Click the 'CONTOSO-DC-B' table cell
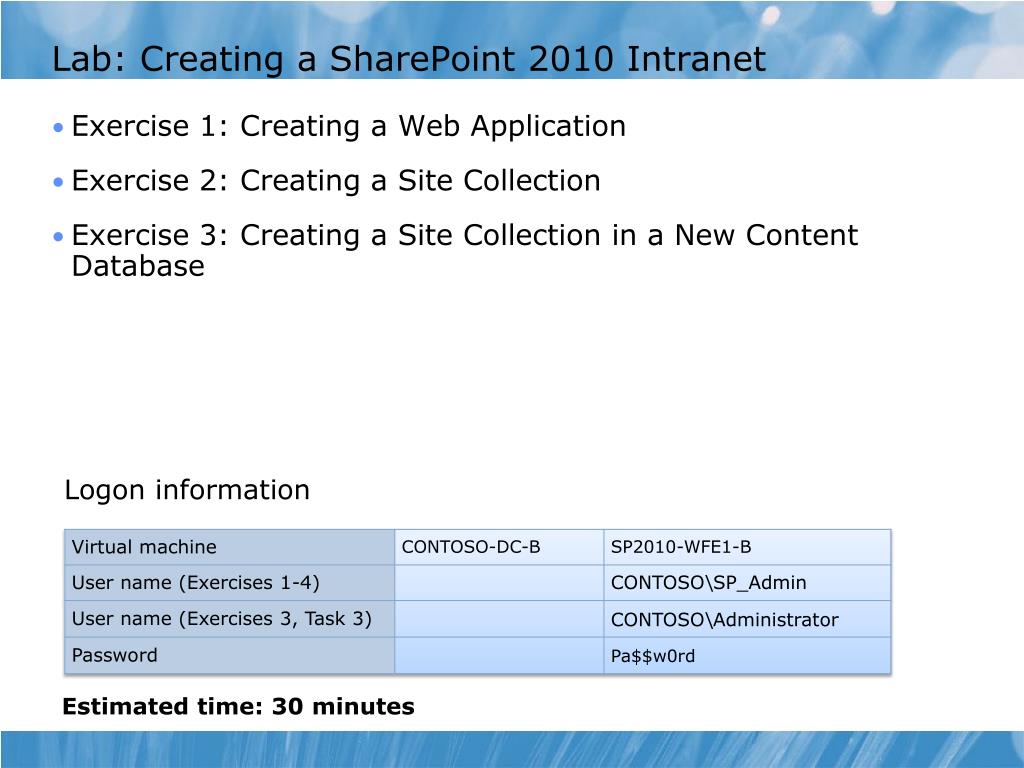 tap(499, 547)
